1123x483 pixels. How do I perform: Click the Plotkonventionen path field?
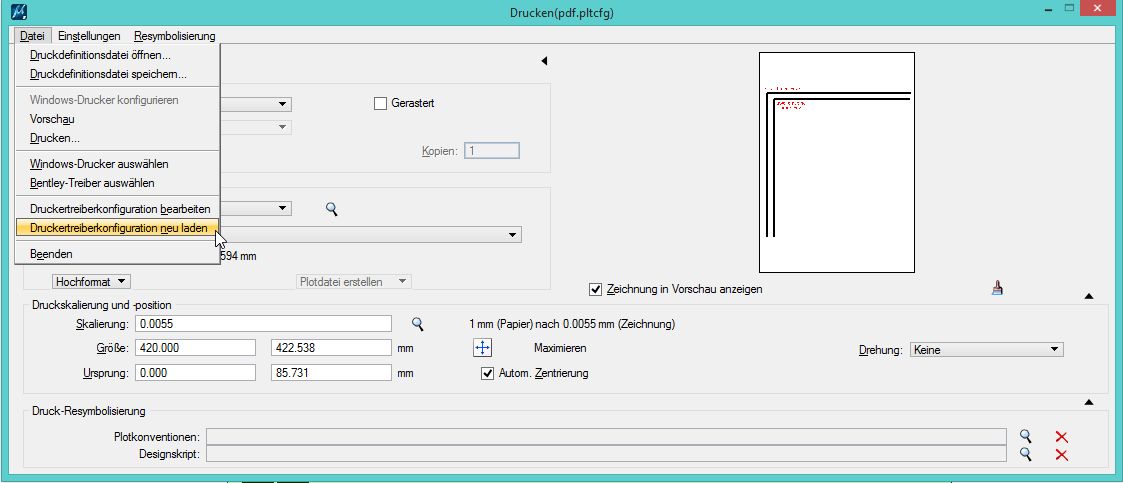(x=606, y=436)
